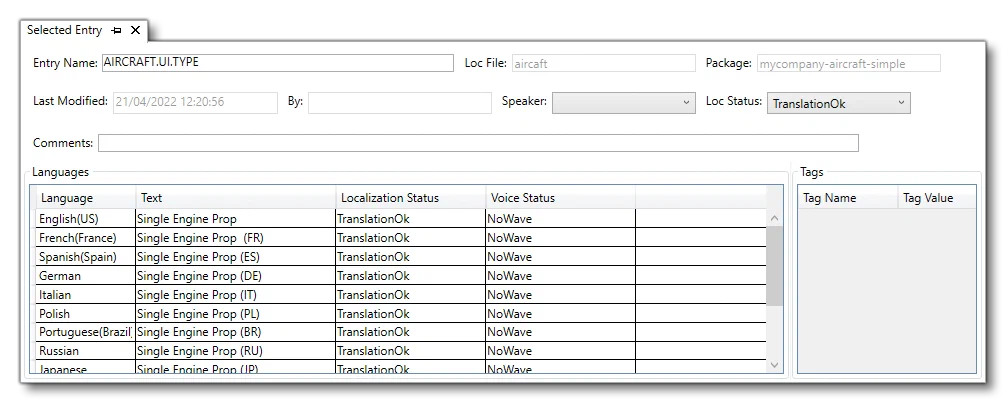The height and width of the screenshot is (403, 1006).
Task: Select the Italian language row
Action: pyautogui.click(x=401, y=295)
